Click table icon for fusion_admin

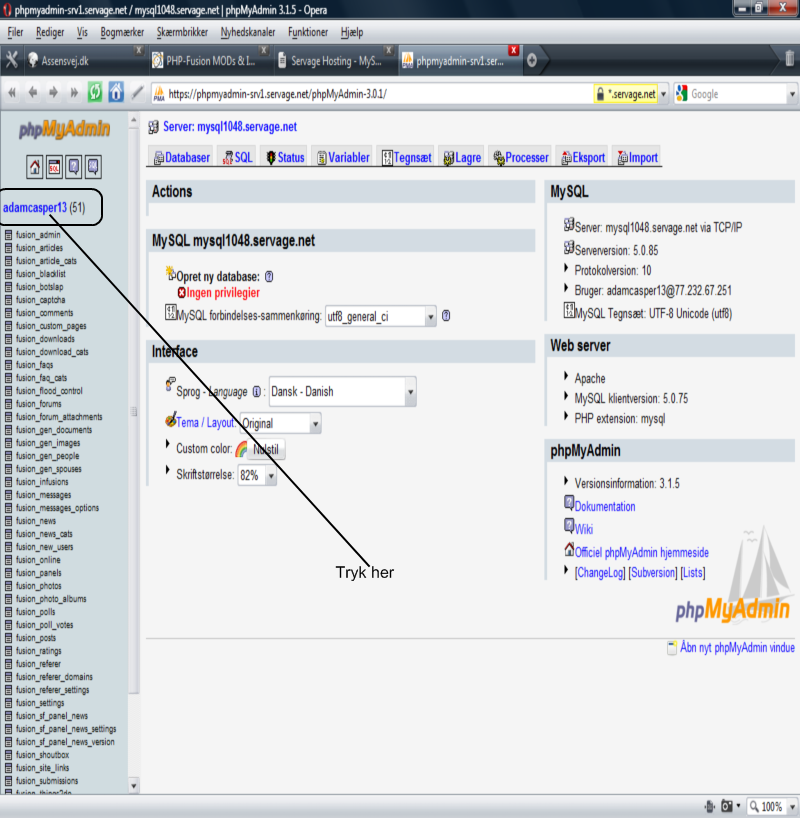(x=8, y=235)
